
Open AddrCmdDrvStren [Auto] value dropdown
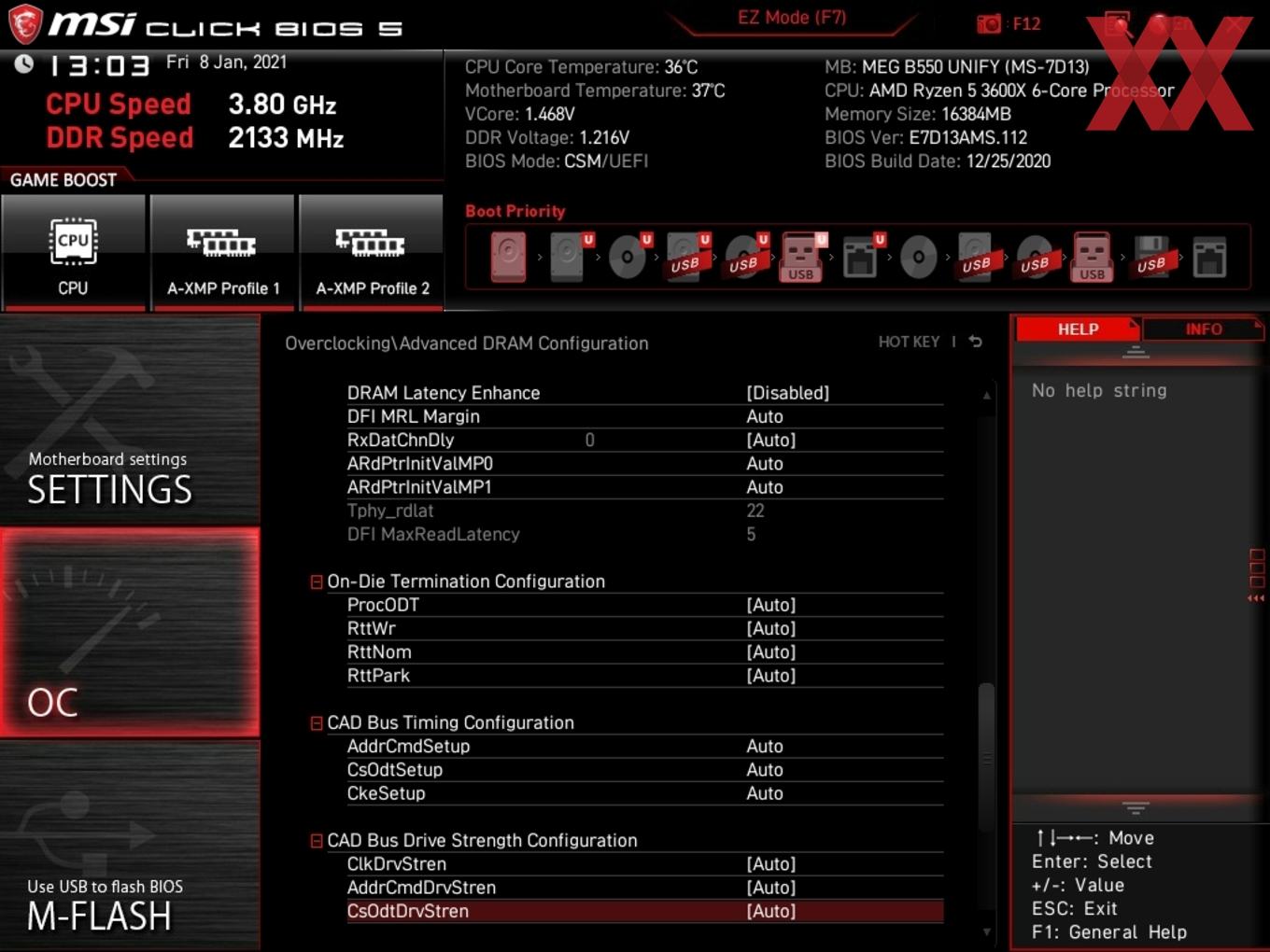coord(771,888)
